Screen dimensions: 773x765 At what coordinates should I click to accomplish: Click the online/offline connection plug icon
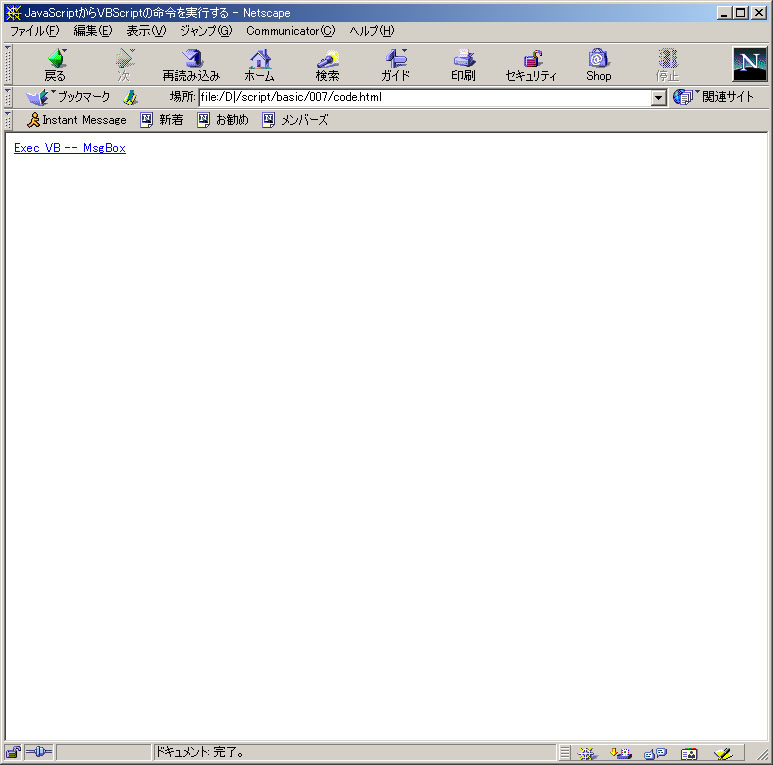(x=38, y=752)
